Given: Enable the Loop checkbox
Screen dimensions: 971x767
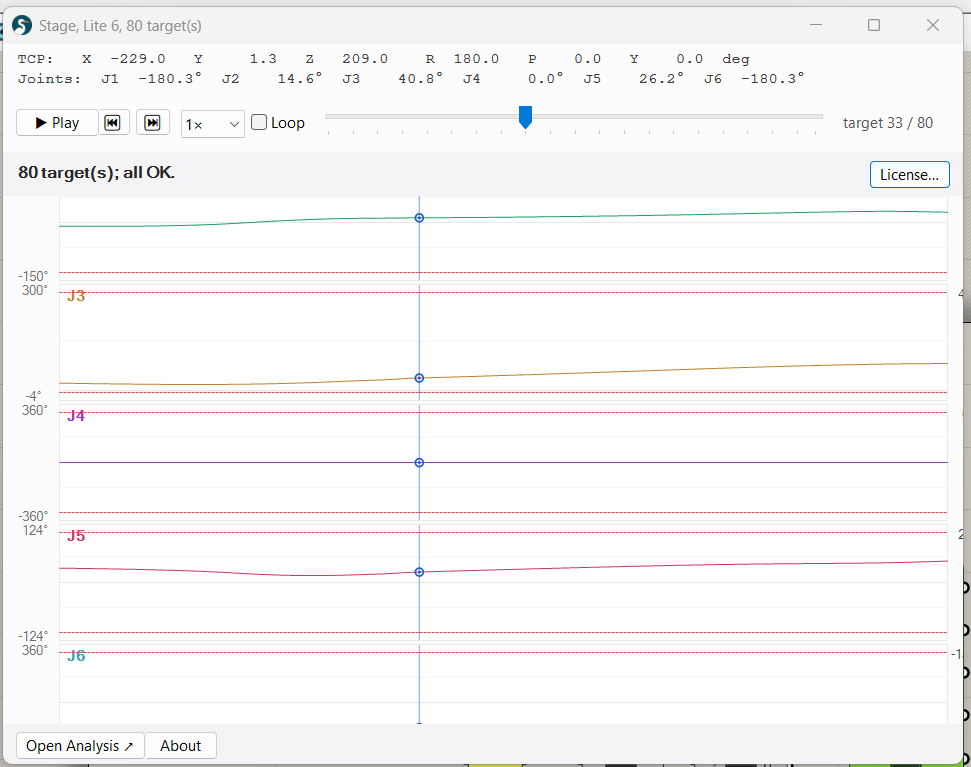Looking at the screenshot, I should pos(259,123).
